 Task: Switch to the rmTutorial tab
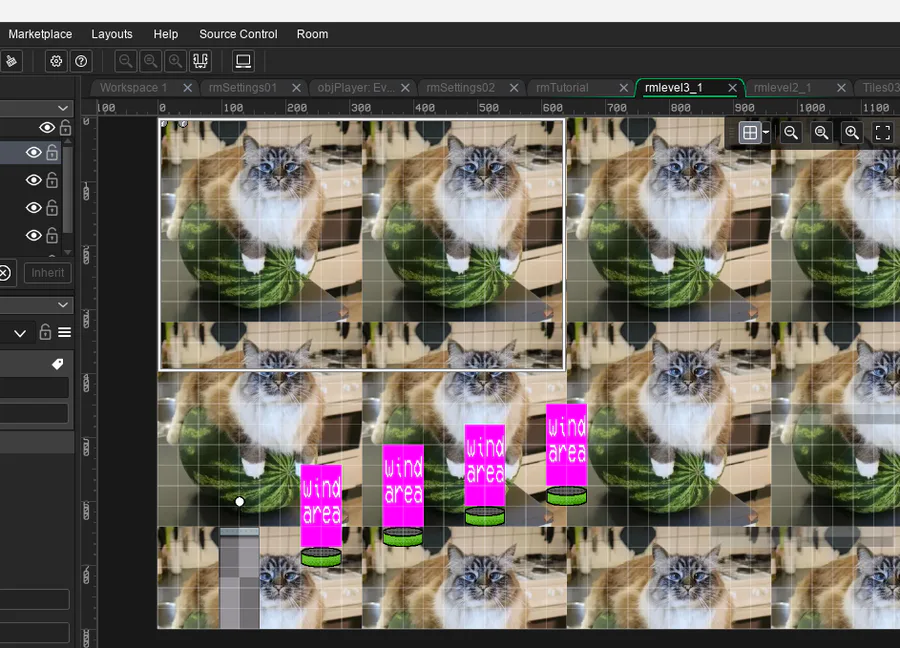562,88
